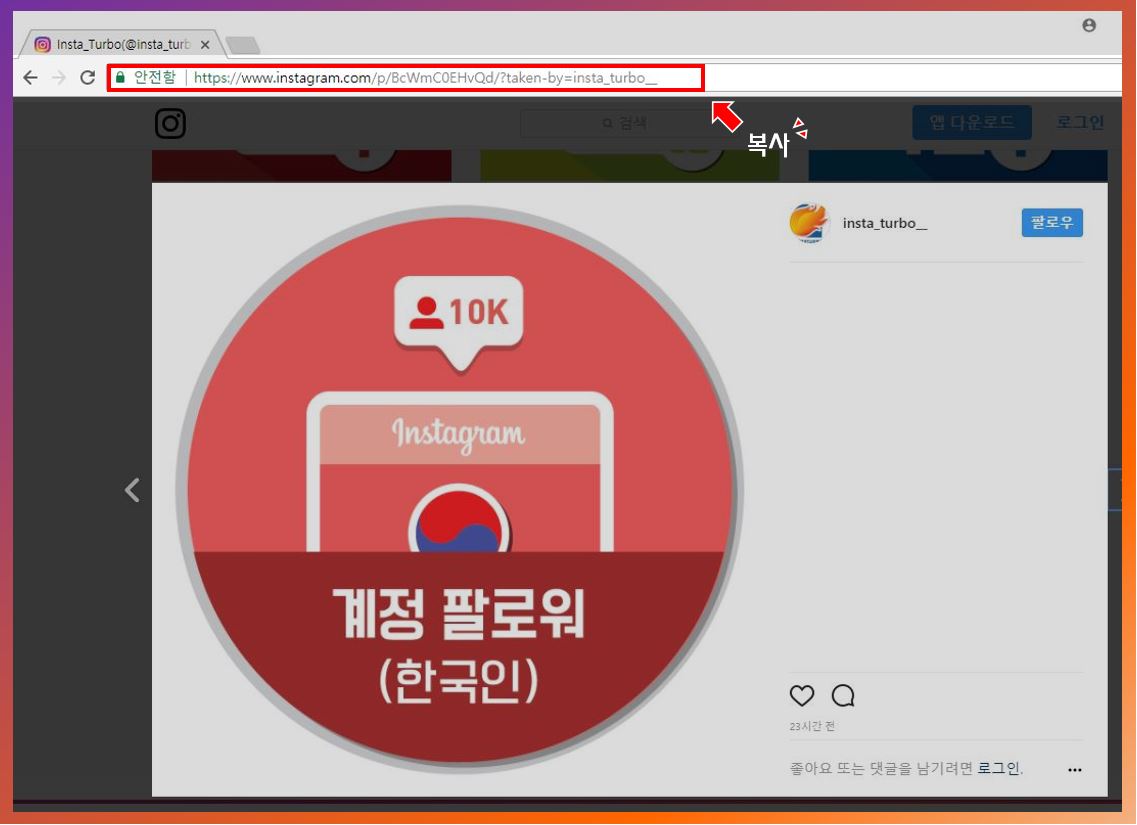The width and height of the screenshot is (1137, 825).
Task: Click the 앱 다운로드 button
Action: (972, 123)
